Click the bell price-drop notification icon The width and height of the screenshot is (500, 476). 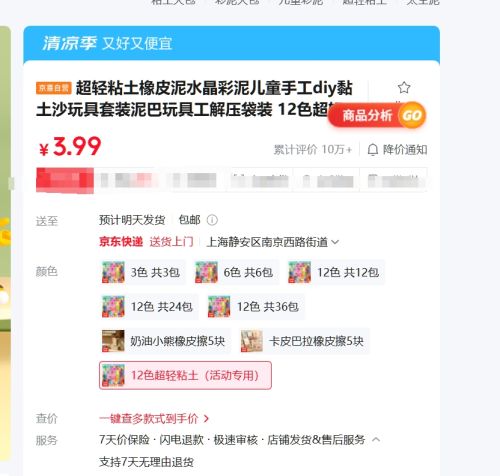click(x=373, y=150)
